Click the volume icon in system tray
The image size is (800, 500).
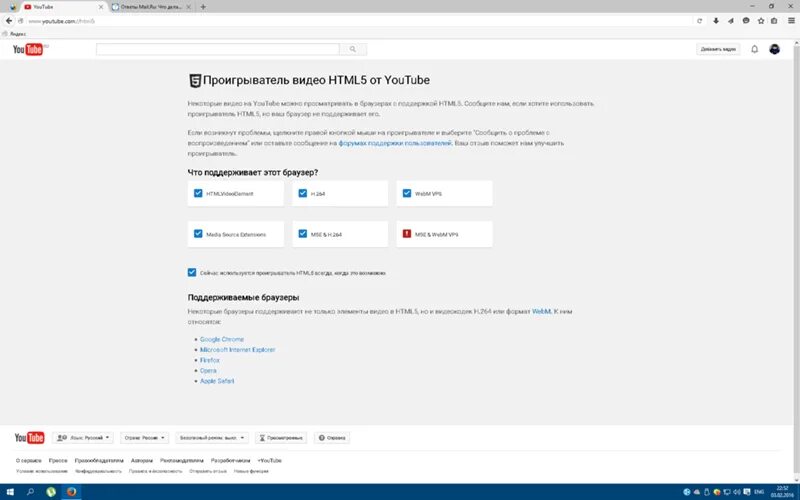click(737, 492)
